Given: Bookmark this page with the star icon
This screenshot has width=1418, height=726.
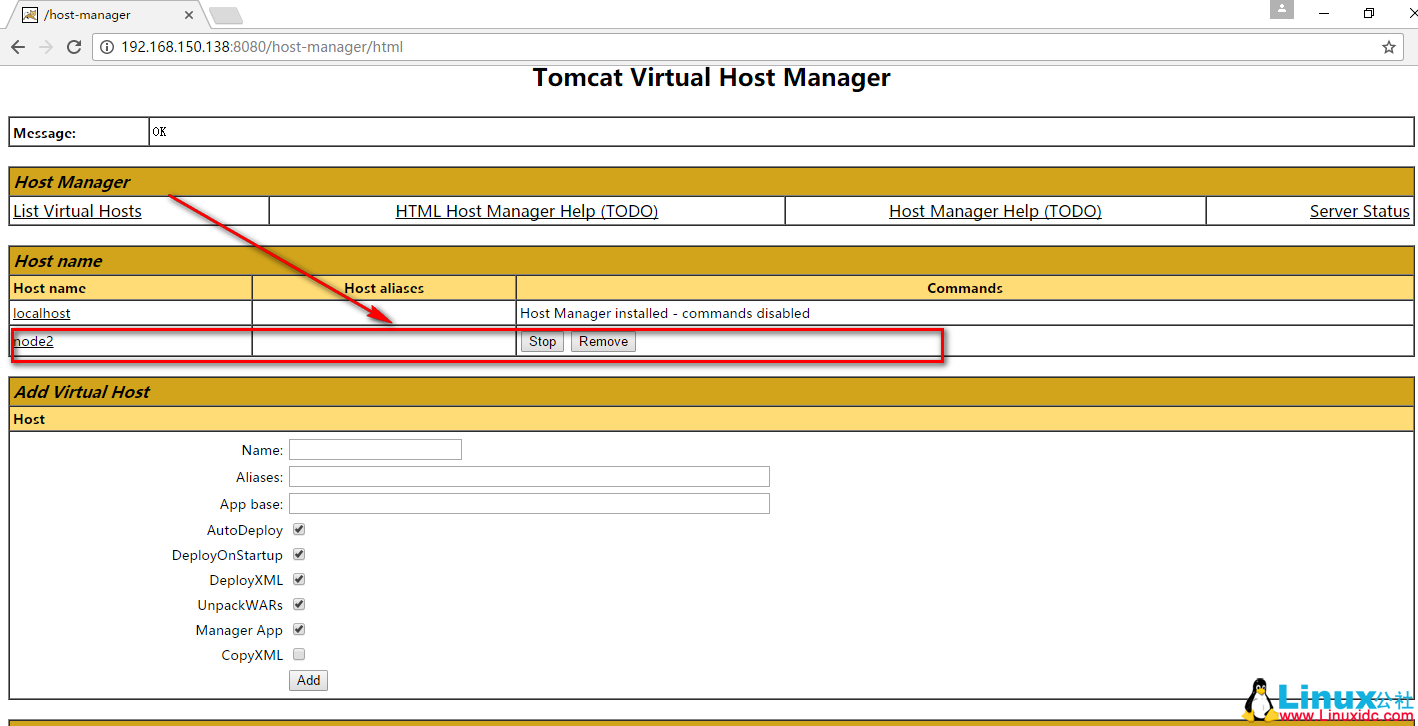Looking at the screenshot, I should pyautogui.click(x=1388, y=47).
